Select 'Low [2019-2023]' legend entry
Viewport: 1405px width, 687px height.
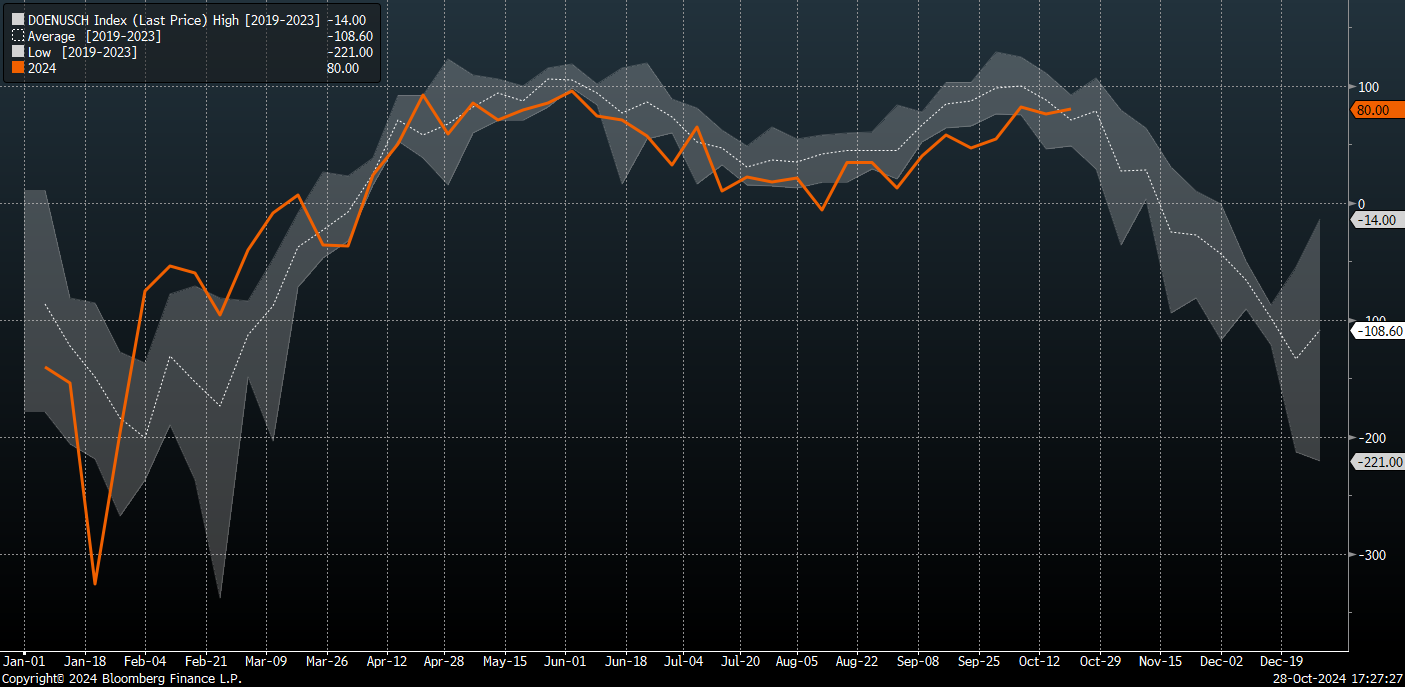click(82, 52)
